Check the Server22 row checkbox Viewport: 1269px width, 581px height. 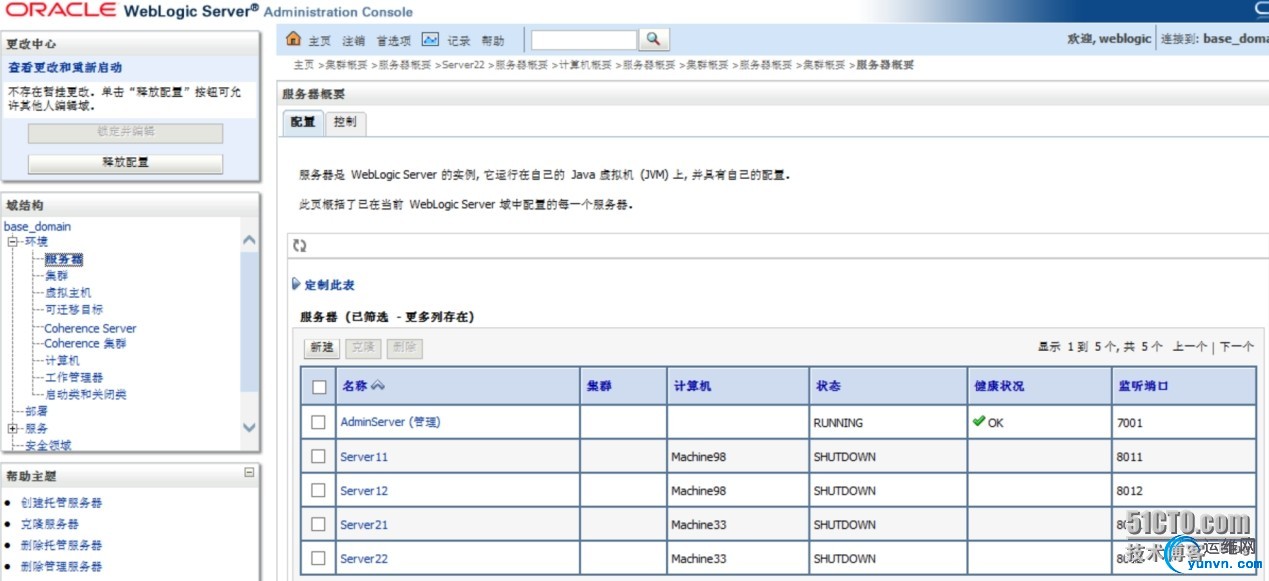click(x=319, y=558)
